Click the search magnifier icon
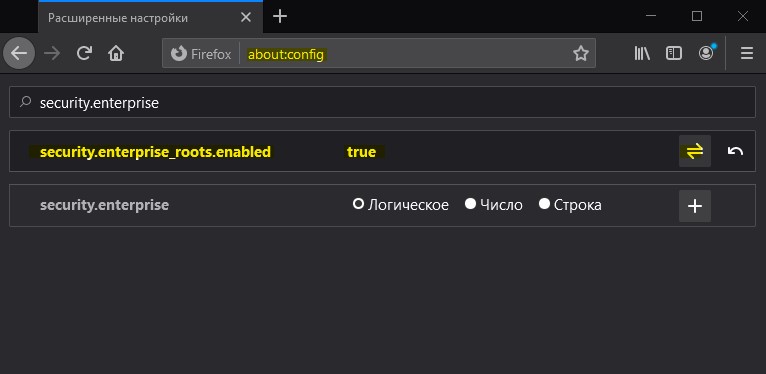This screenshot has height=374, width=766. pos(25,102)
